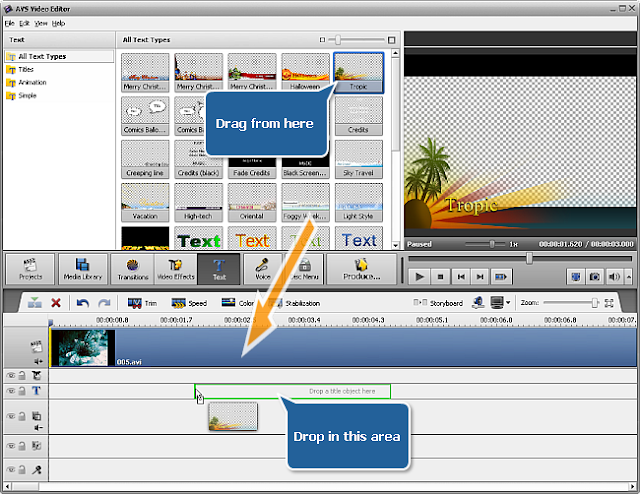Open the Speed tool
Image resolution: width=640 pixels, height=494 pixels.
point(189,303)
